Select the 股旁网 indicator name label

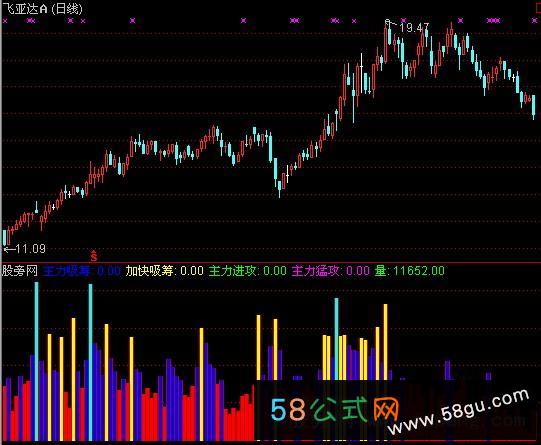click(20, 271)
